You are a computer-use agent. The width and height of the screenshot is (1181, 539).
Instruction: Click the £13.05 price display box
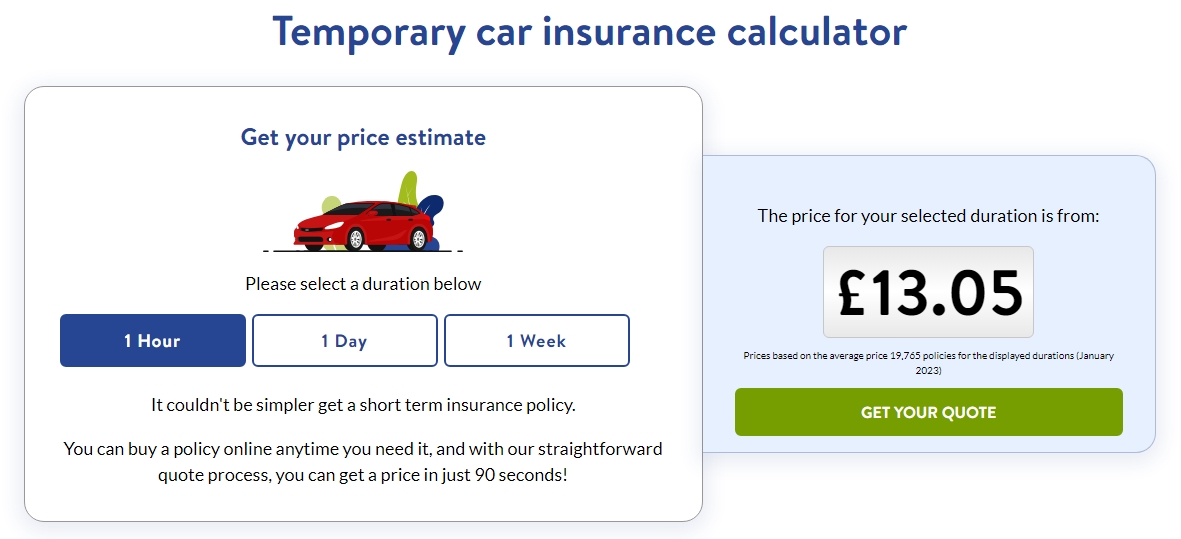pyautogui.click(x=928, y=292)
